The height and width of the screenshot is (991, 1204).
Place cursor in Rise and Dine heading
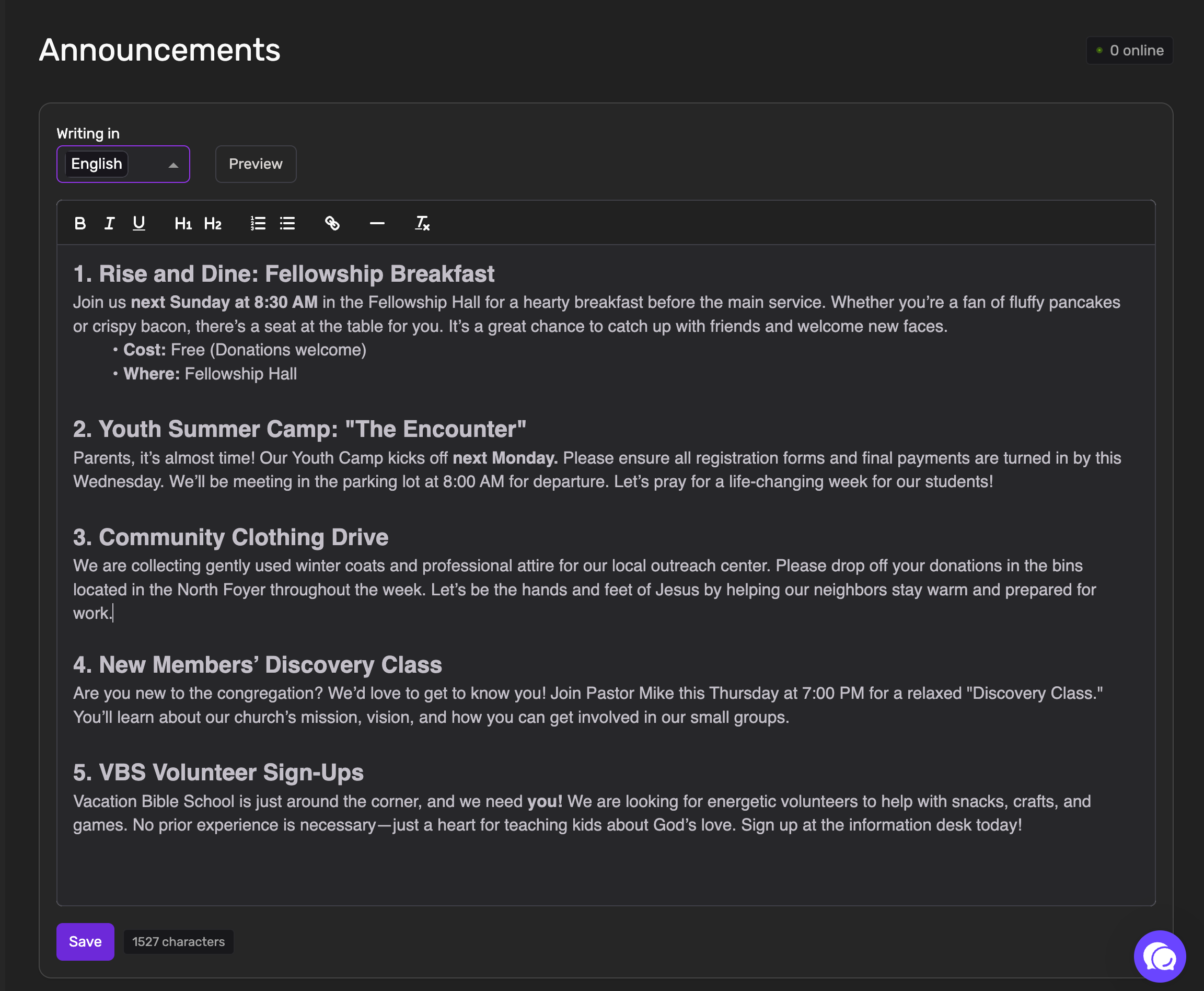point(284,274)
